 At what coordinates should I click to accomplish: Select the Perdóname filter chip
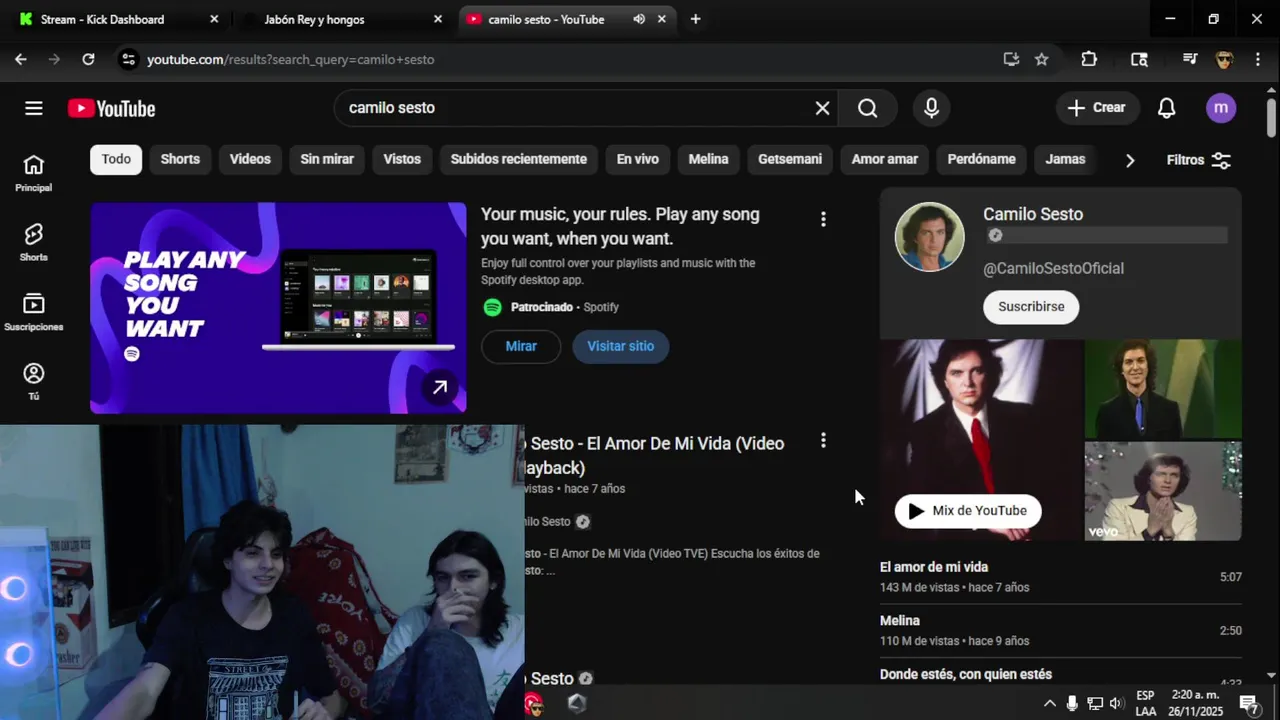[x=982, y=159]
